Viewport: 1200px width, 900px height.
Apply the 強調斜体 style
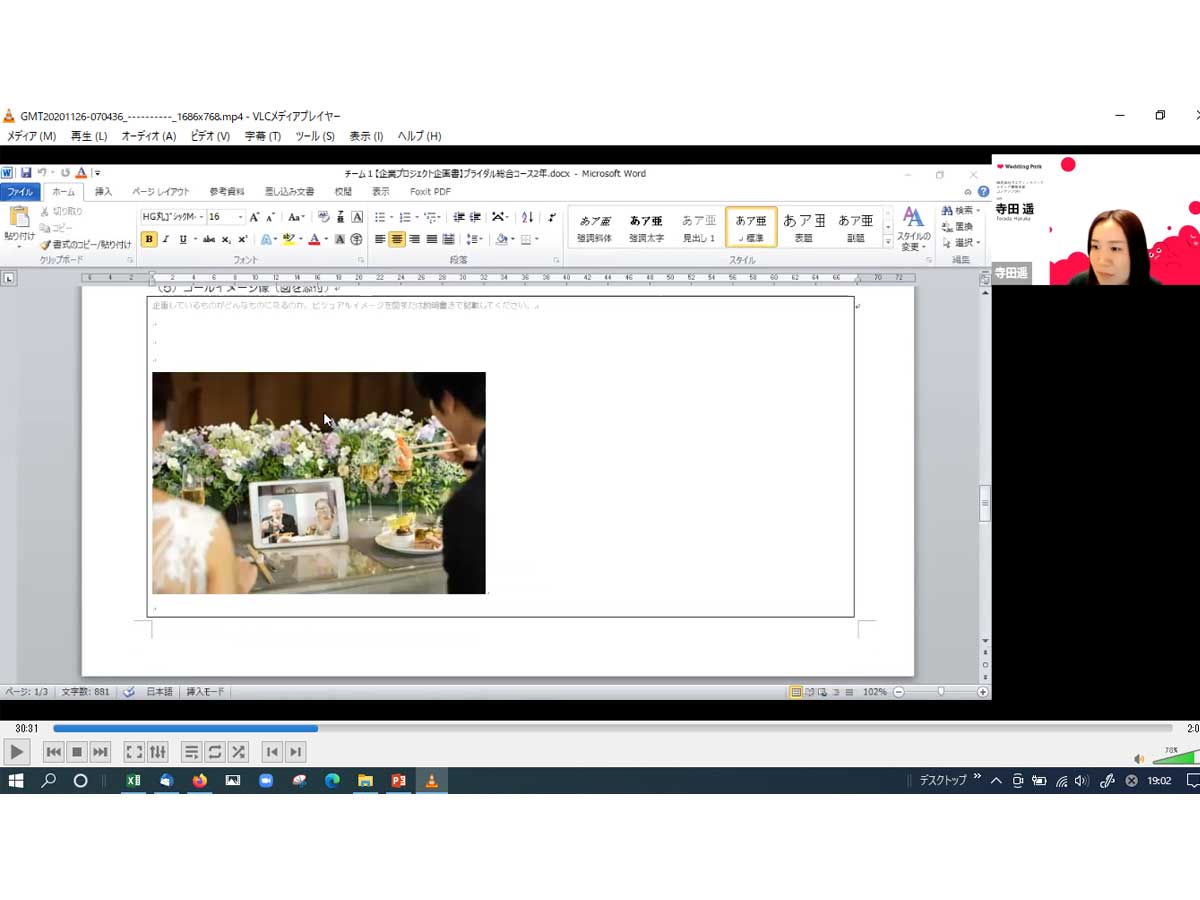(594, 227)
